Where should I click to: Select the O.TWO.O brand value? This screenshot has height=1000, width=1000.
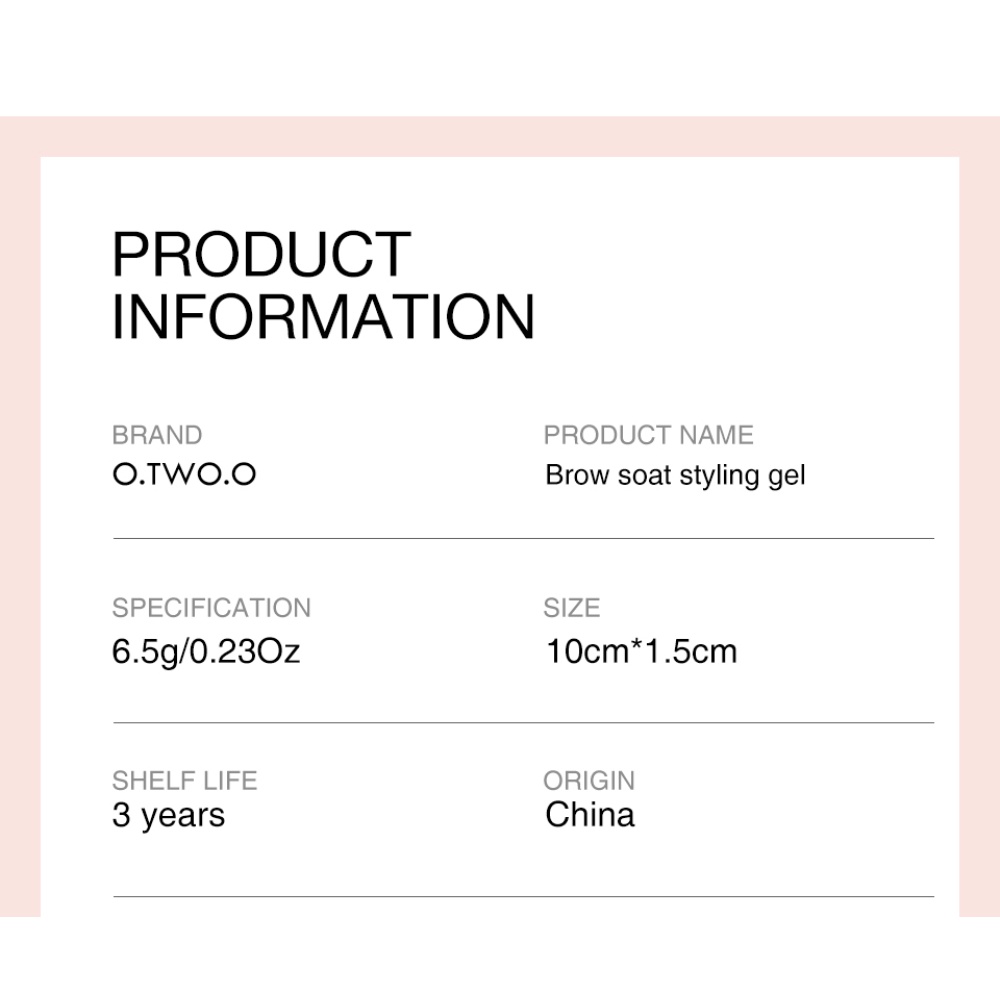point(184,474)
